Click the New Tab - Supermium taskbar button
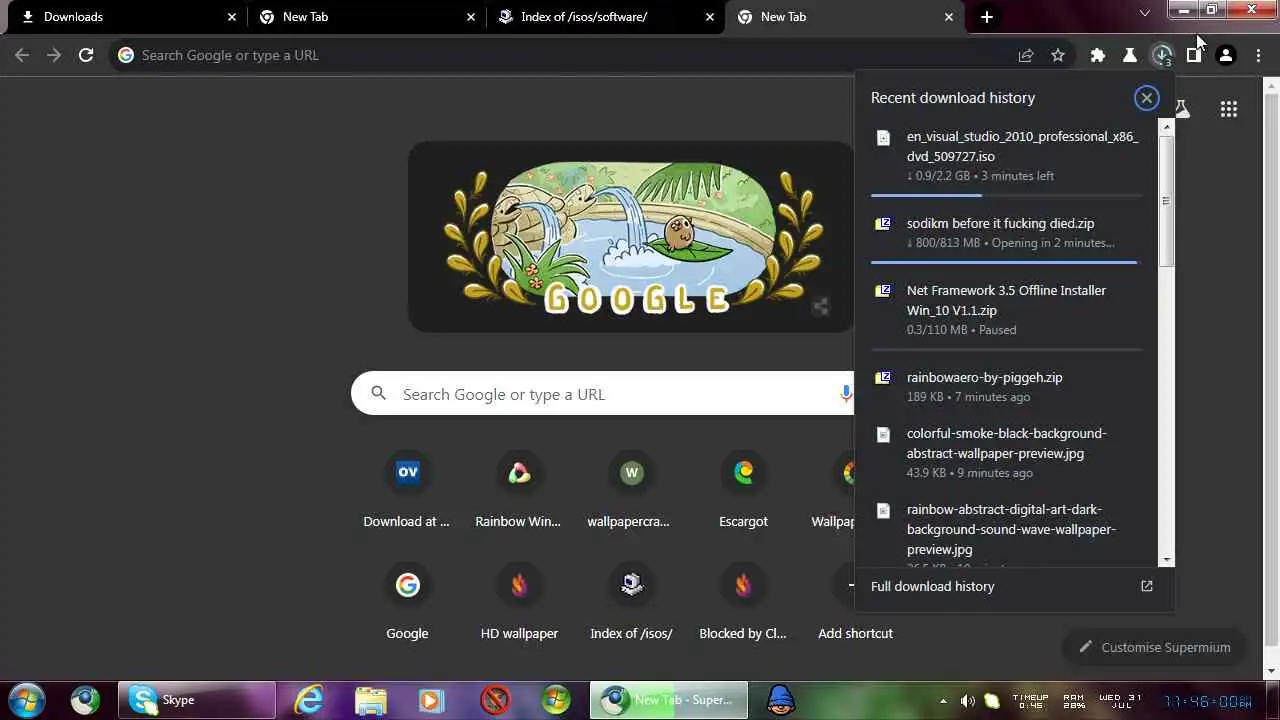This screenshot has width=1280, height=720. pyautogui.click(x=669, y=700)
